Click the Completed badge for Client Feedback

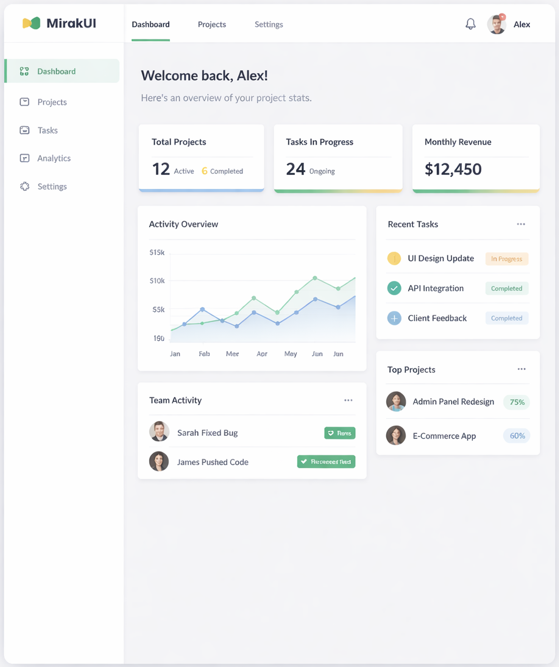point(507,318)
